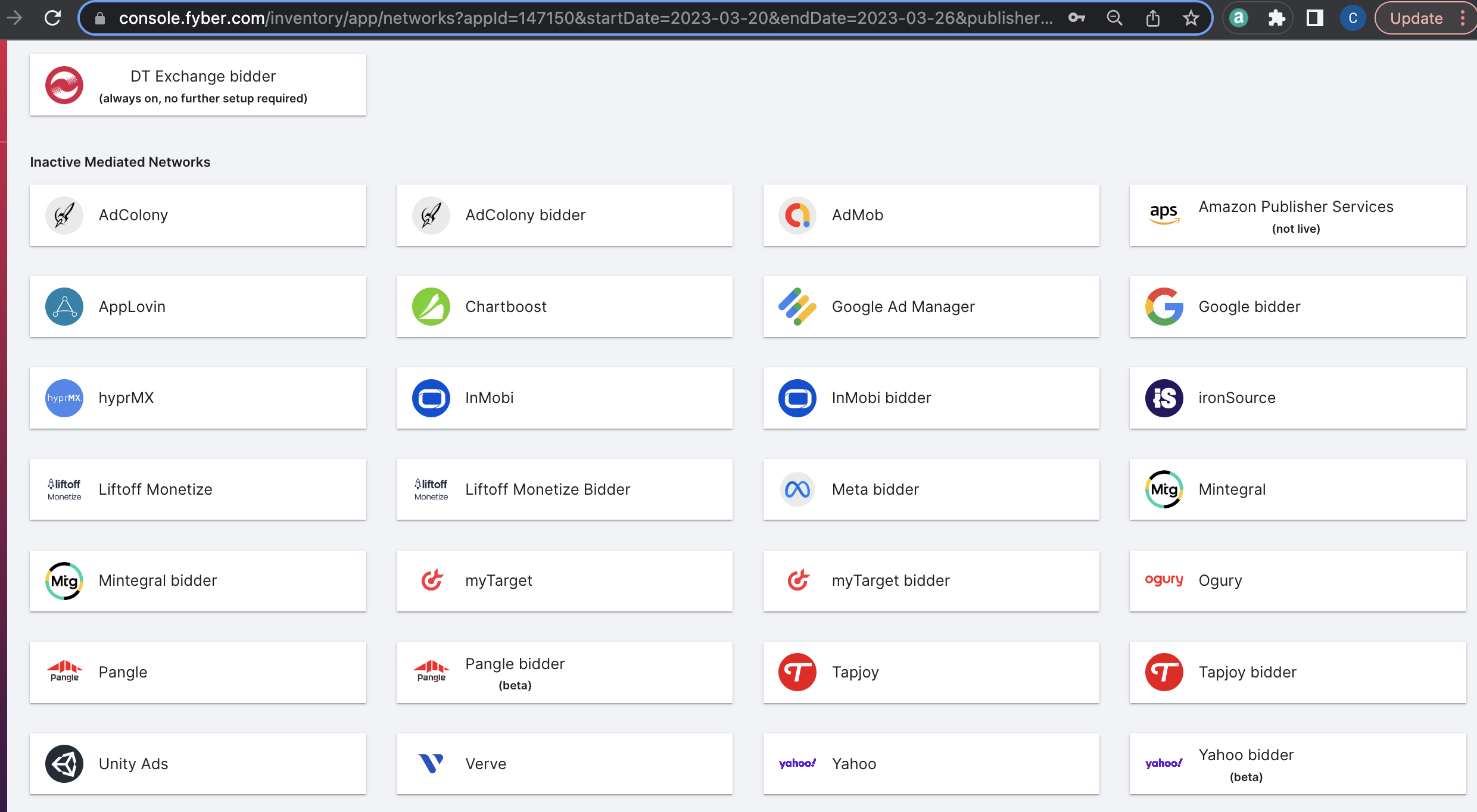Reload the page with refresh button

[x=53, y=18]
